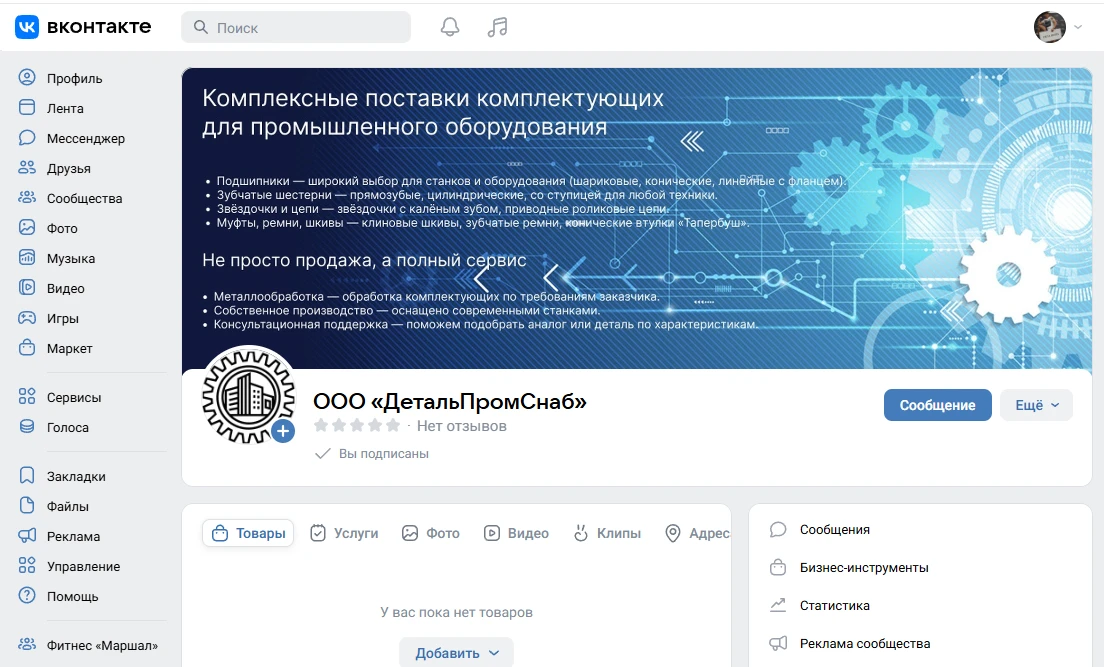Click the Статистика chart icon
The height and width of the screenshot is (667, 1104).
tap(777, 605)
